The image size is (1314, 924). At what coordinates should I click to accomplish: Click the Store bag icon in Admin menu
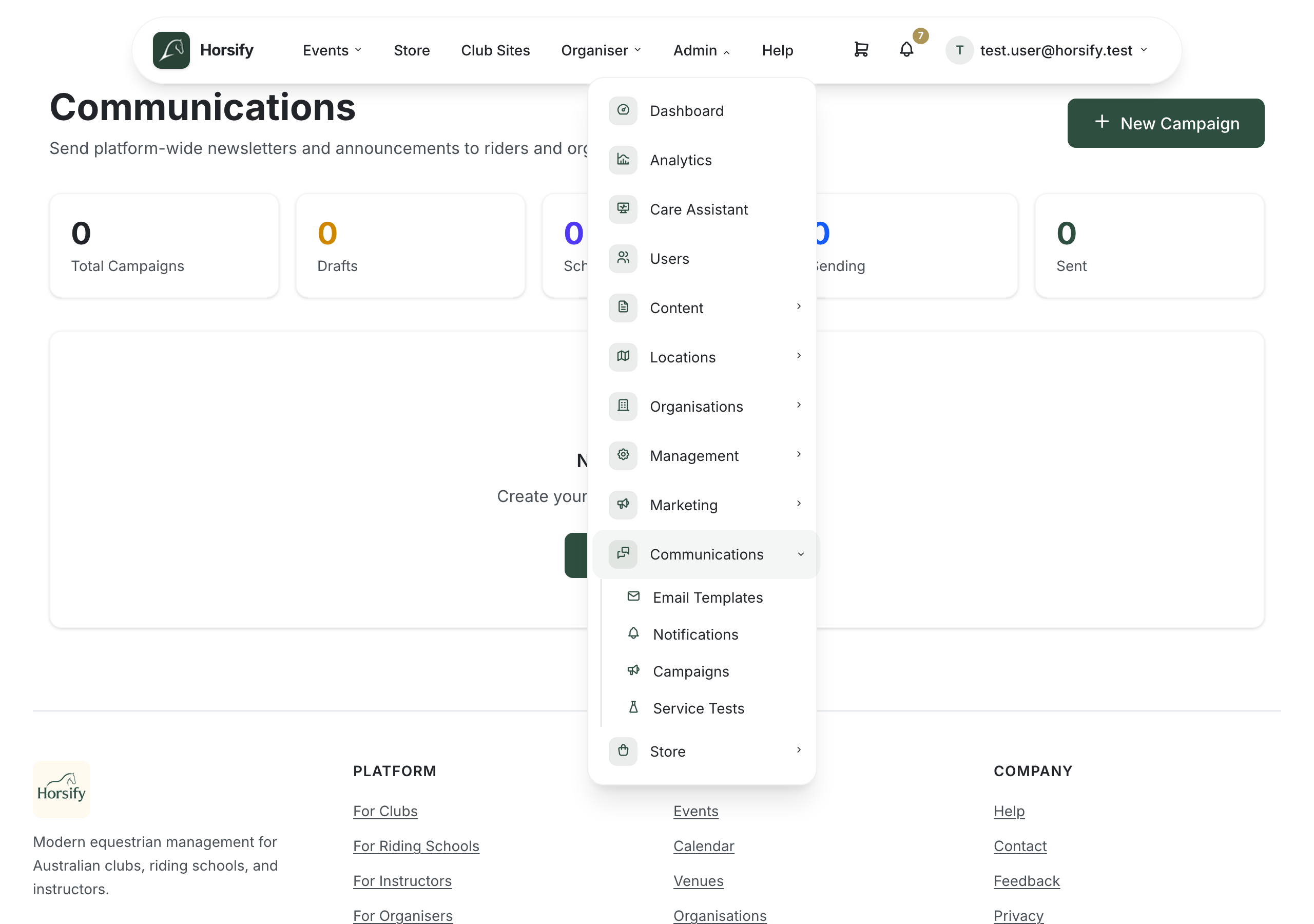(623, 750)
